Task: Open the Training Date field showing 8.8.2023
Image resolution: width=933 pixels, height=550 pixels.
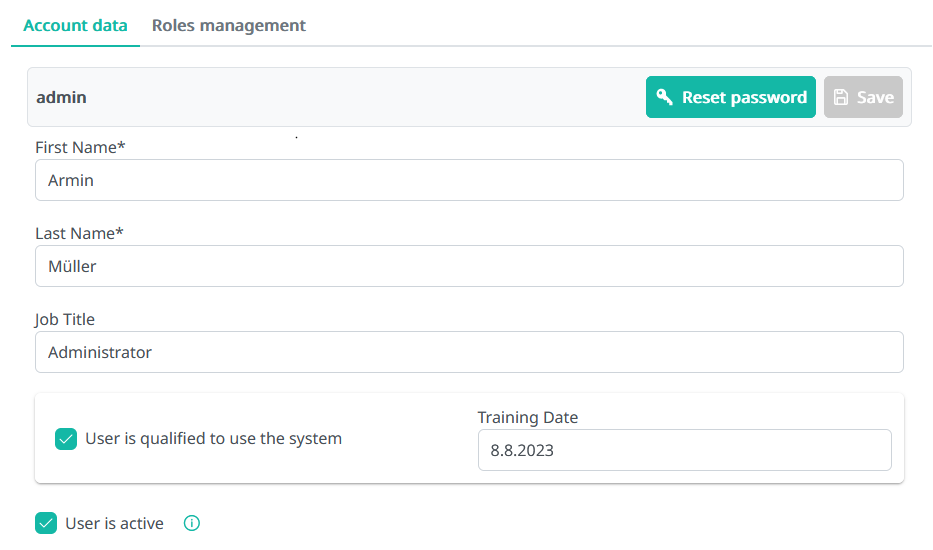Action: (684, 450)
